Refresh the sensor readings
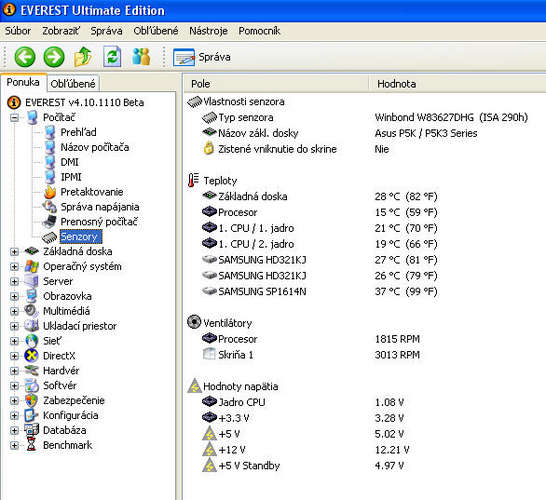 pyautogui.click(x=112, y=57)
